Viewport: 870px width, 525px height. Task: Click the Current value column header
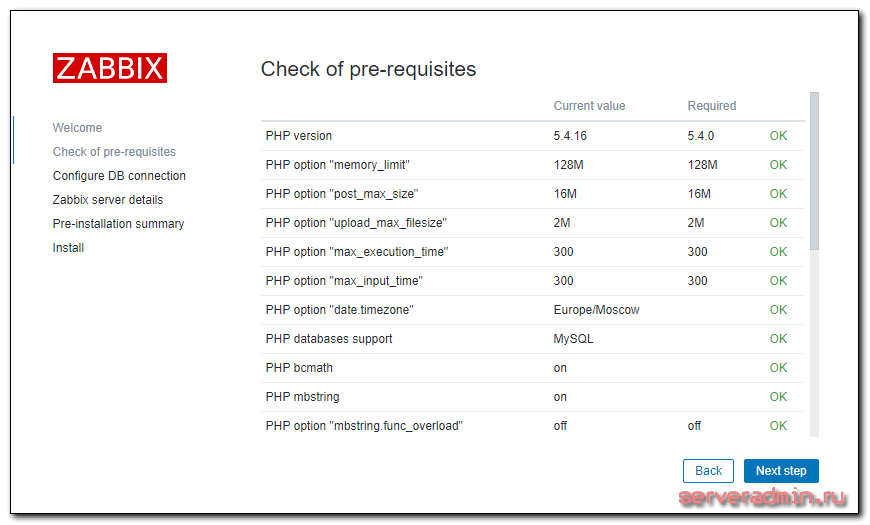pyautogui.click(x=589, y=105)
